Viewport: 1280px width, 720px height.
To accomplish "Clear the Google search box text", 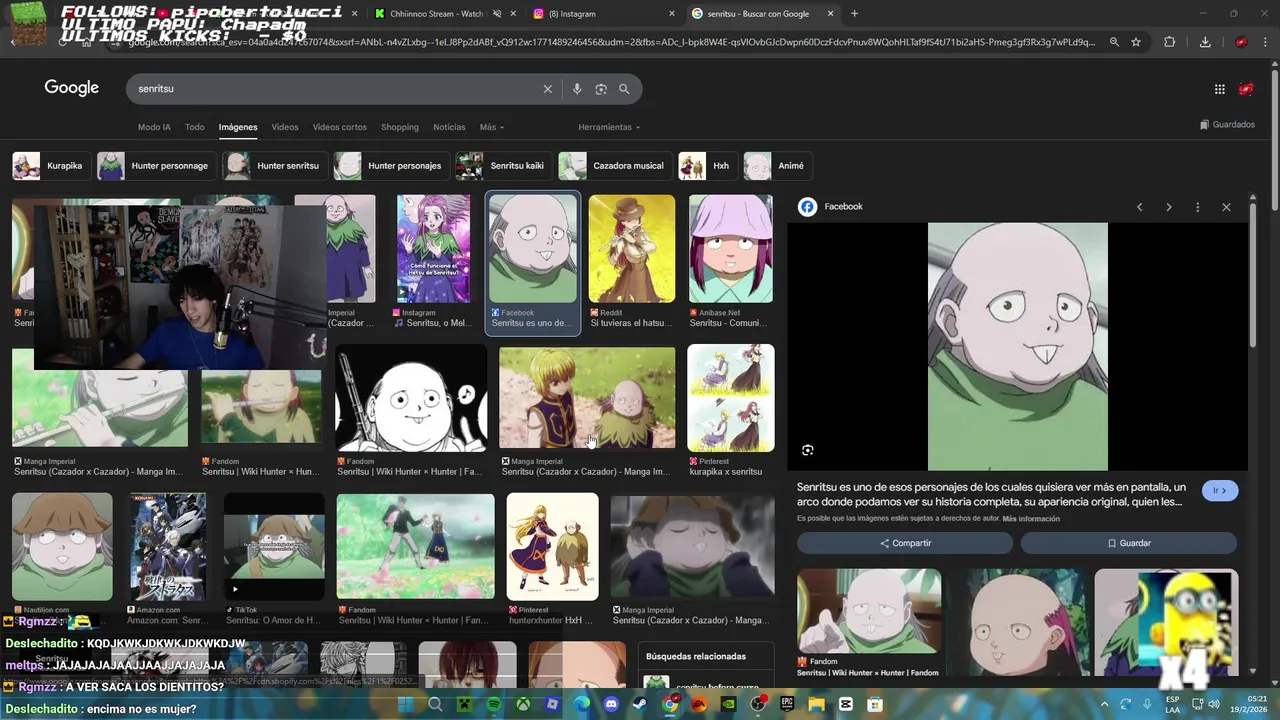I will click(547, 89).
